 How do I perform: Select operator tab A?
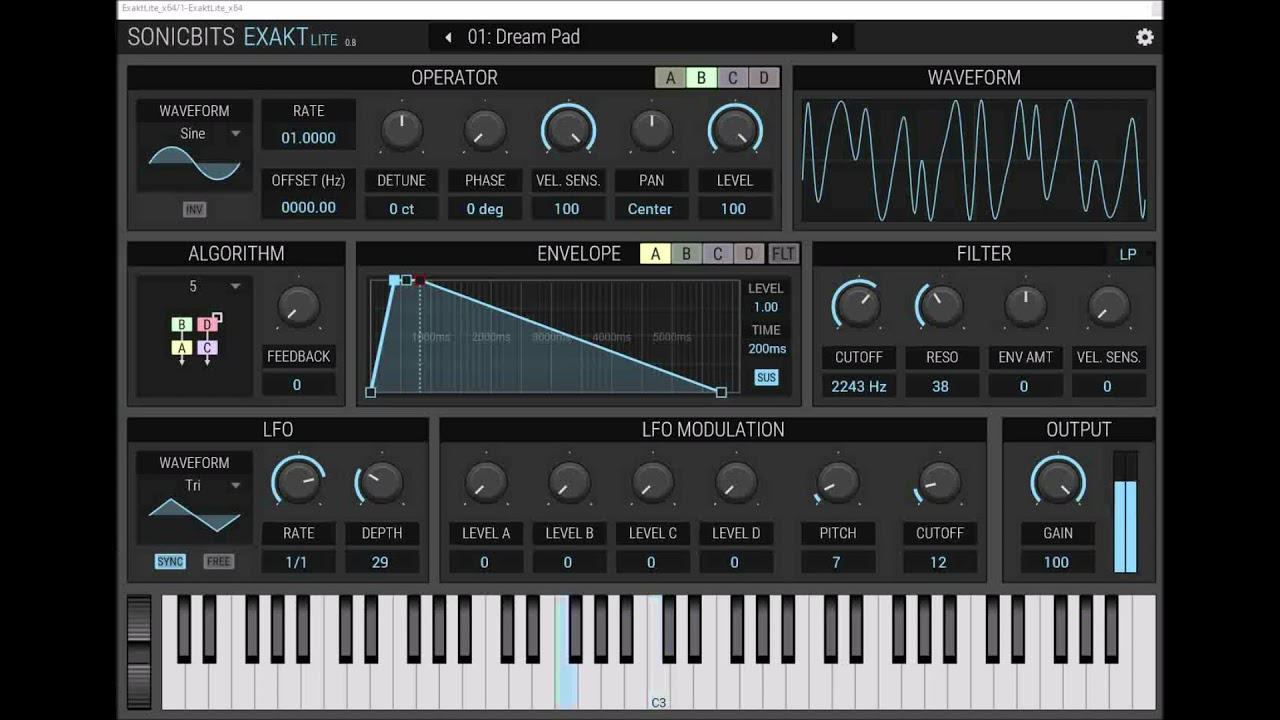tap(670, 78)
